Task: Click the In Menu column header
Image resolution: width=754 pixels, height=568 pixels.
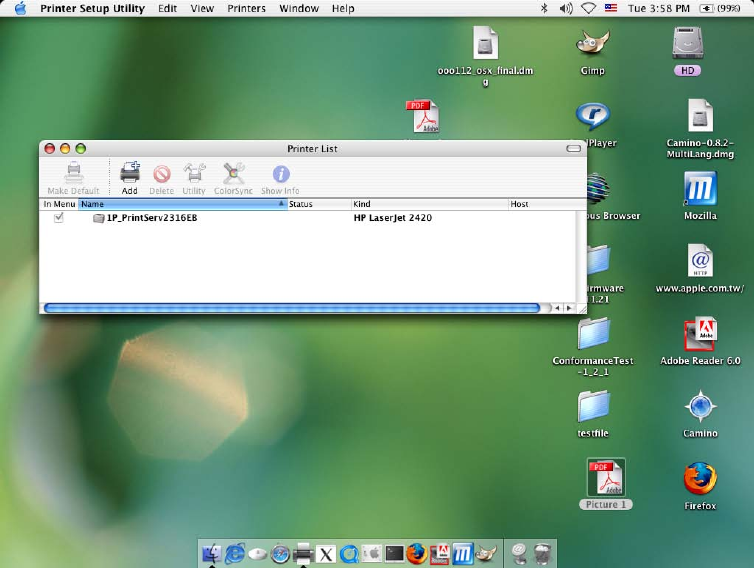Action: tap(59, 204)
